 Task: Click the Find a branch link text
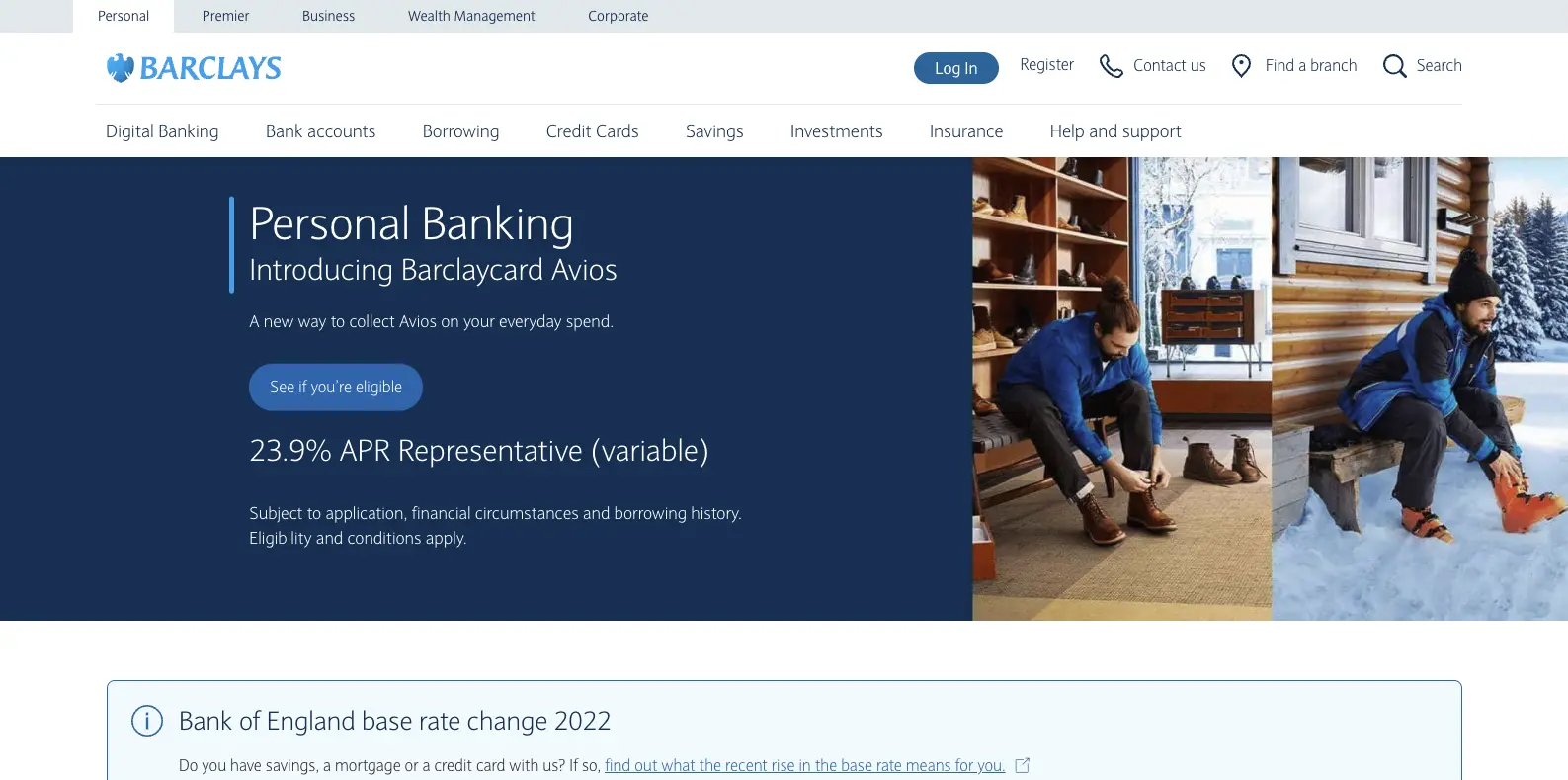(1311, 66)
